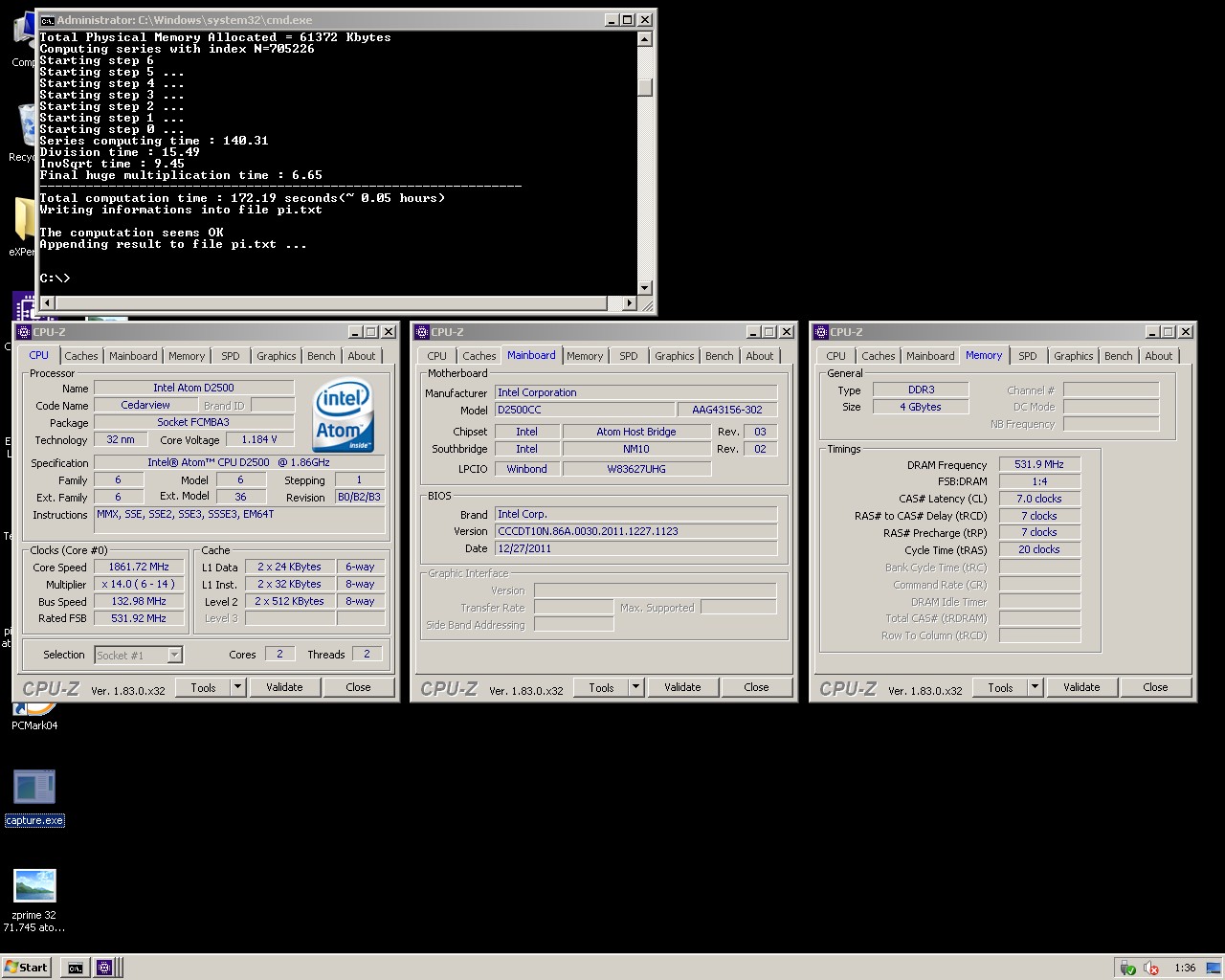Click the cmd.exe title bar icon
The width and height of the screenshot is (1225, 980).
[x=47, y=20]
